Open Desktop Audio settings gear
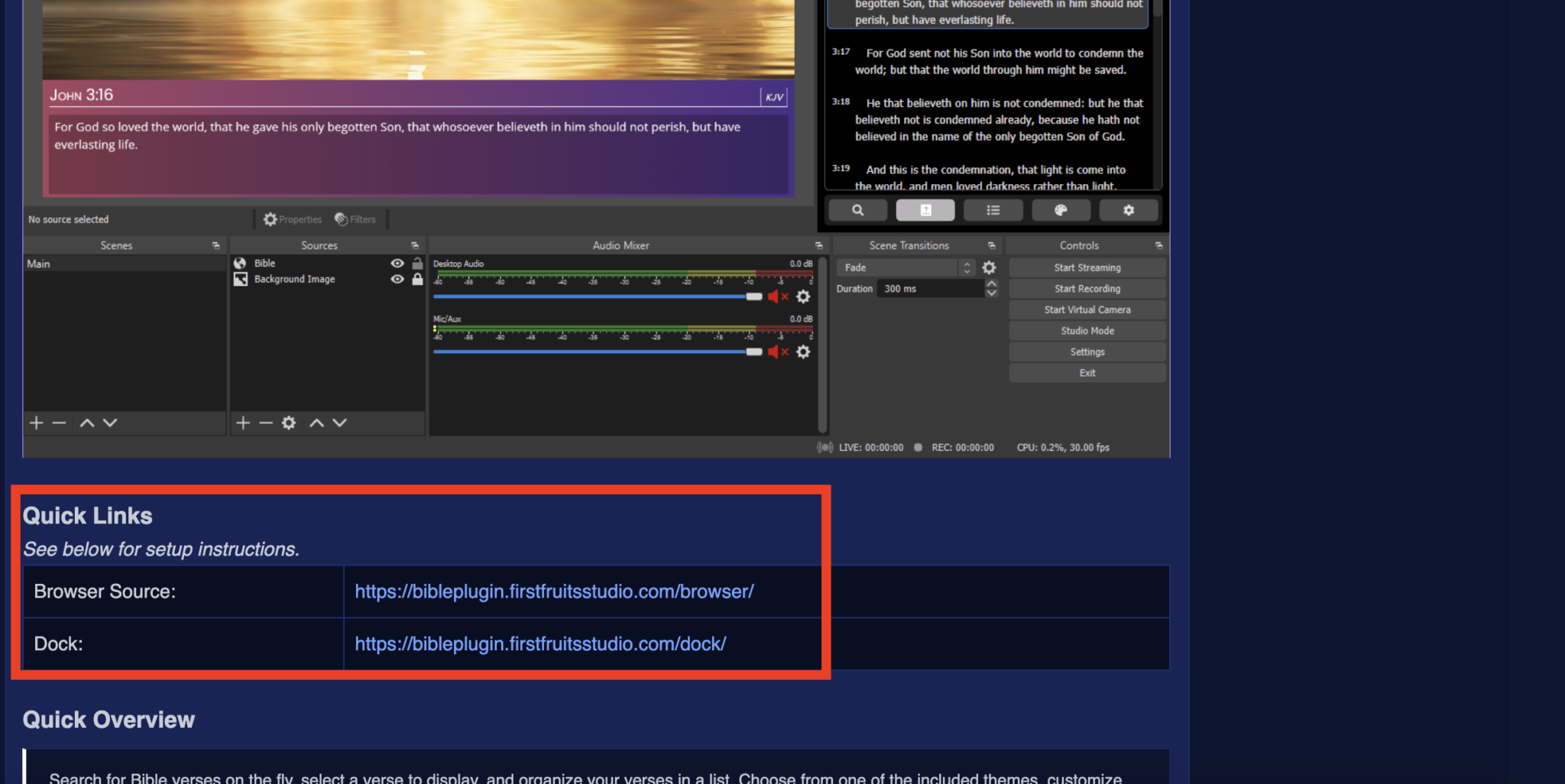Screen dimensions: 1565x784 click(x=803, y=296)
